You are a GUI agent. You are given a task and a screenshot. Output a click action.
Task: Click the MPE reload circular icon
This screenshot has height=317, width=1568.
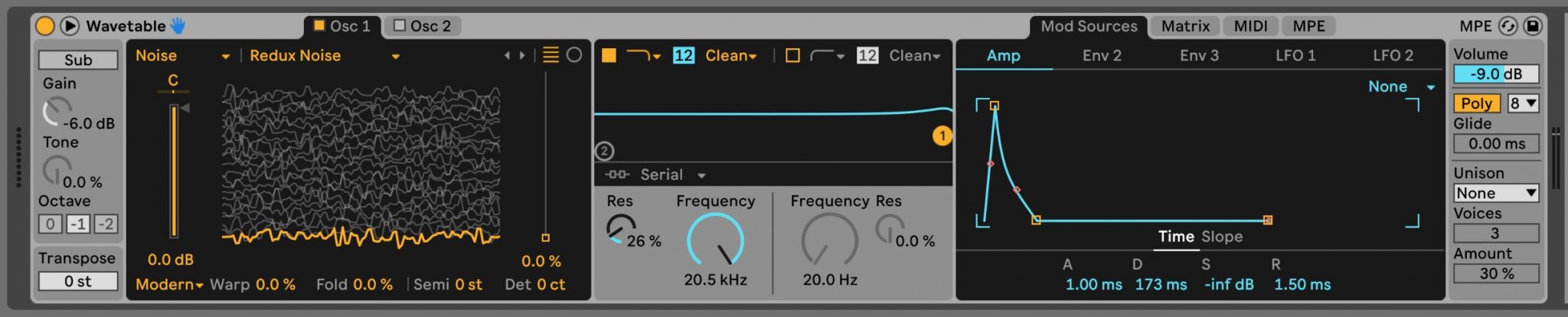(1508, 26)
